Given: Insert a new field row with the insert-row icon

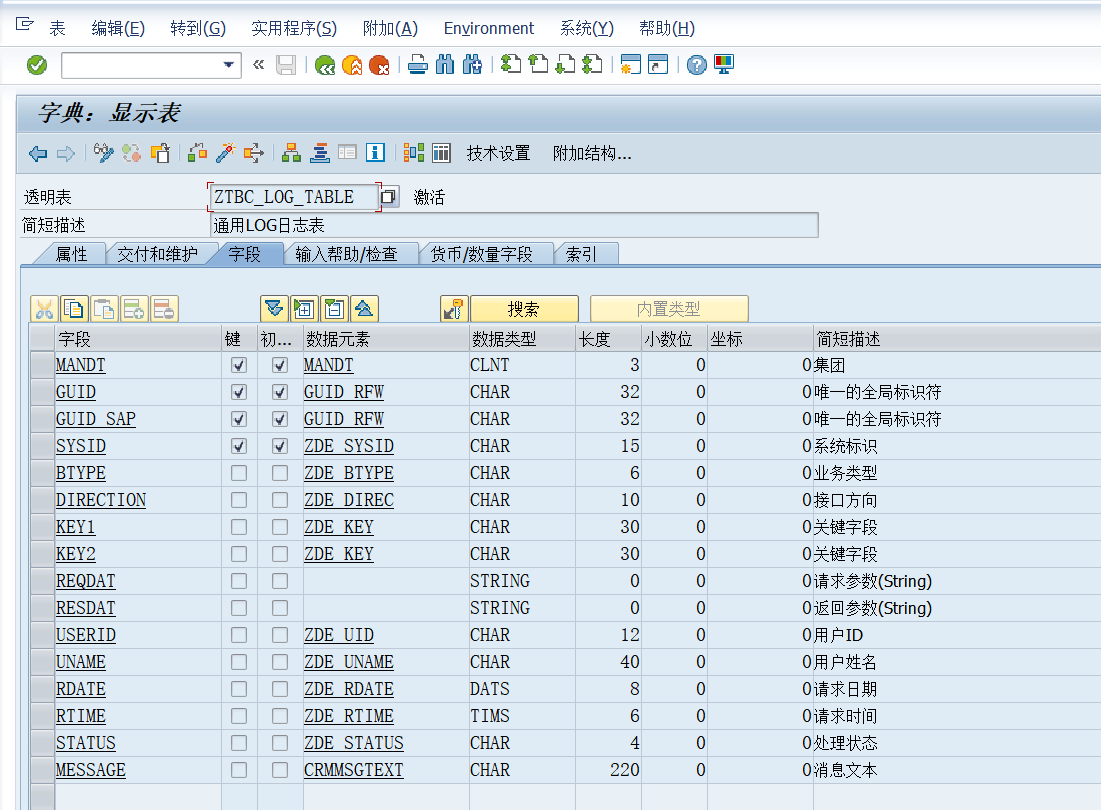Looking at the screenshot, I should (x=133, y=308).
